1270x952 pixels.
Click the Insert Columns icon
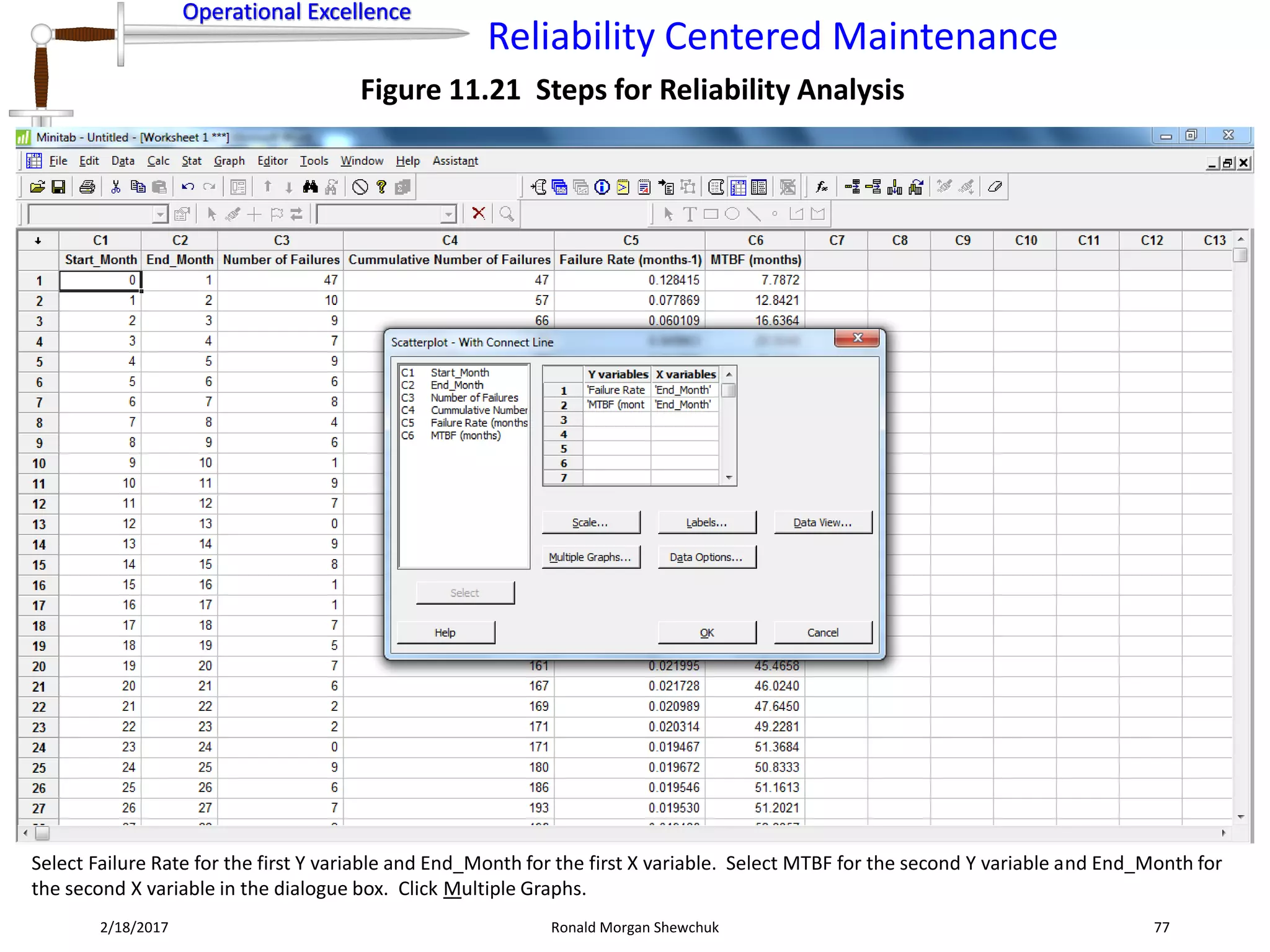tap(894, 187)
